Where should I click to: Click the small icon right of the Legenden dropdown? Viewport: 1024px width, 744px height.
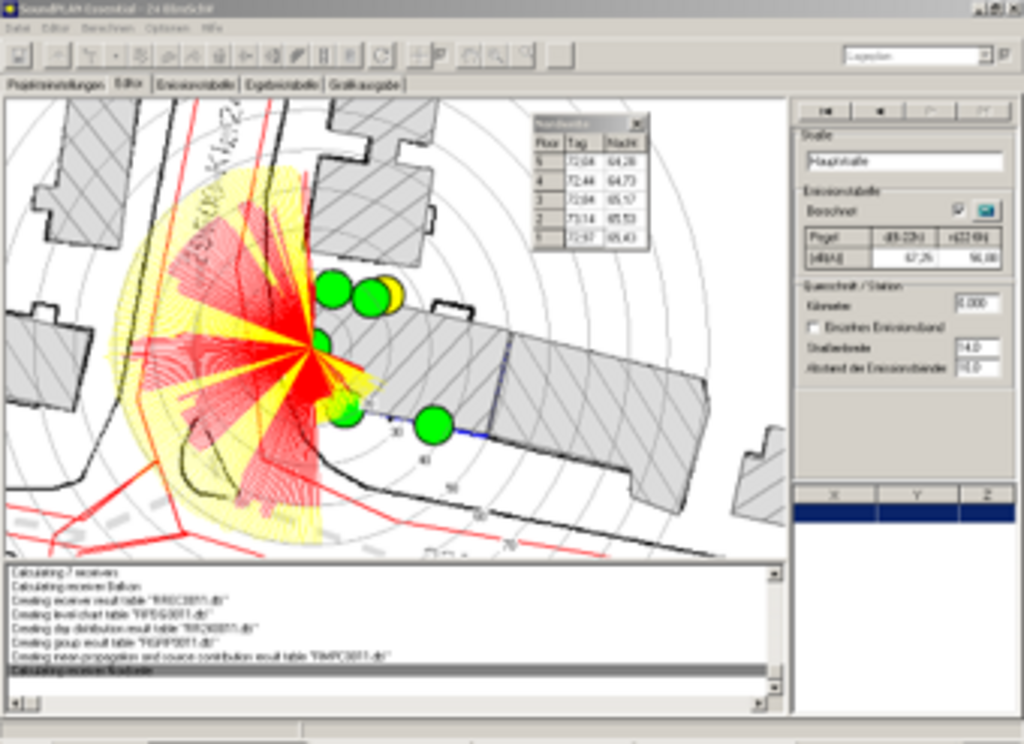point(1004,56)
